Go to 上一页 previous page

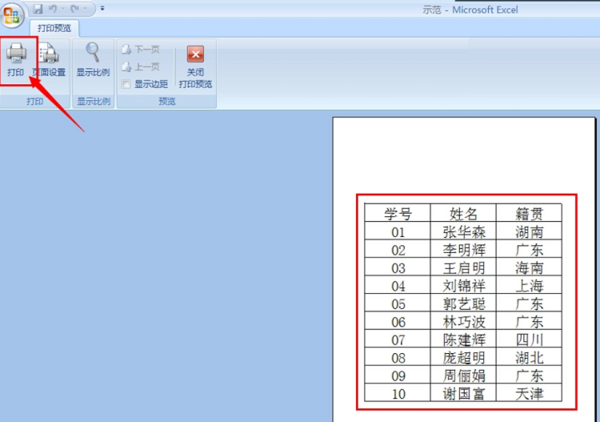140,67
